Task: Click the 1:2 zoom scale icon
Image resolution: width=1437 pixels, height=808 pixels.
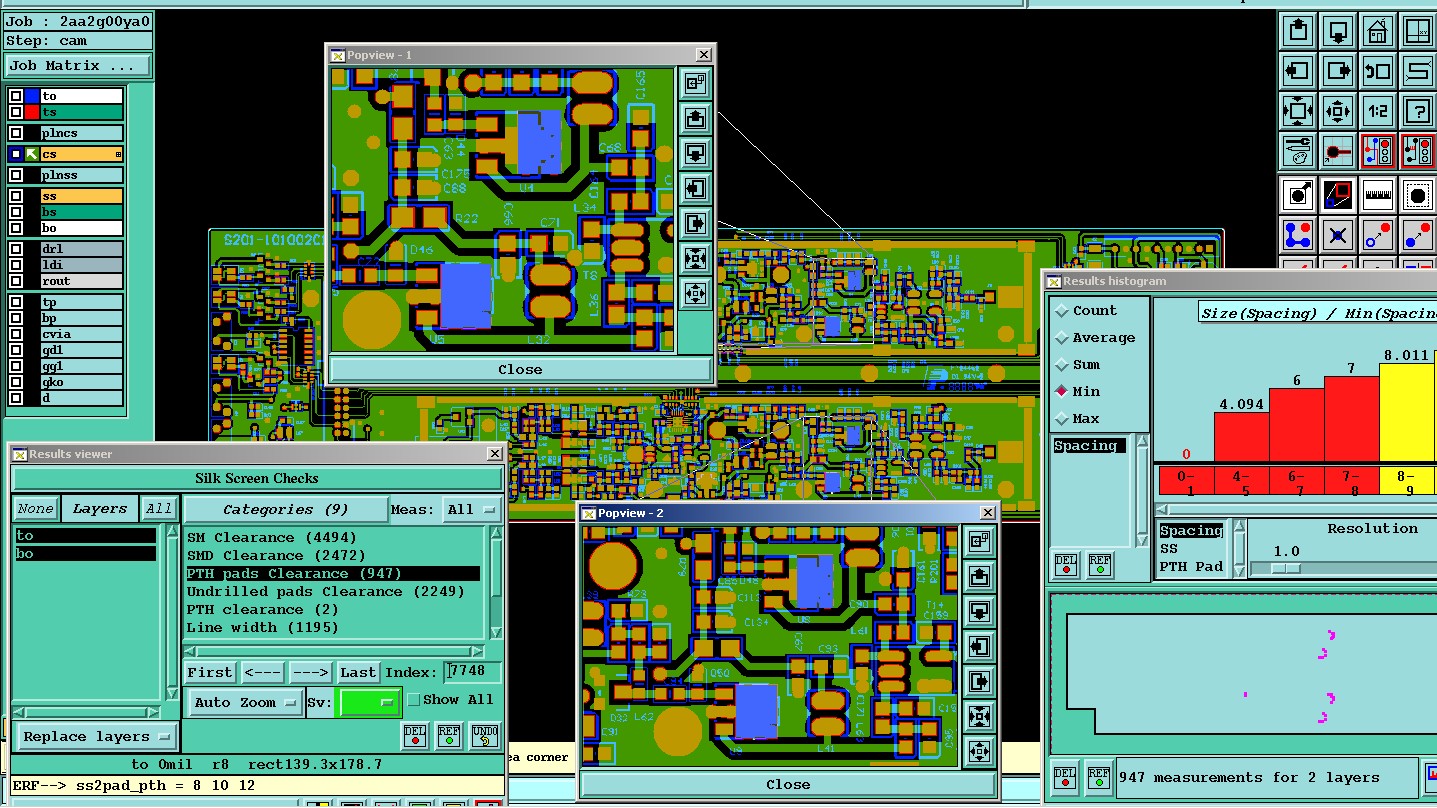Action: click(x=1378, y=110)
